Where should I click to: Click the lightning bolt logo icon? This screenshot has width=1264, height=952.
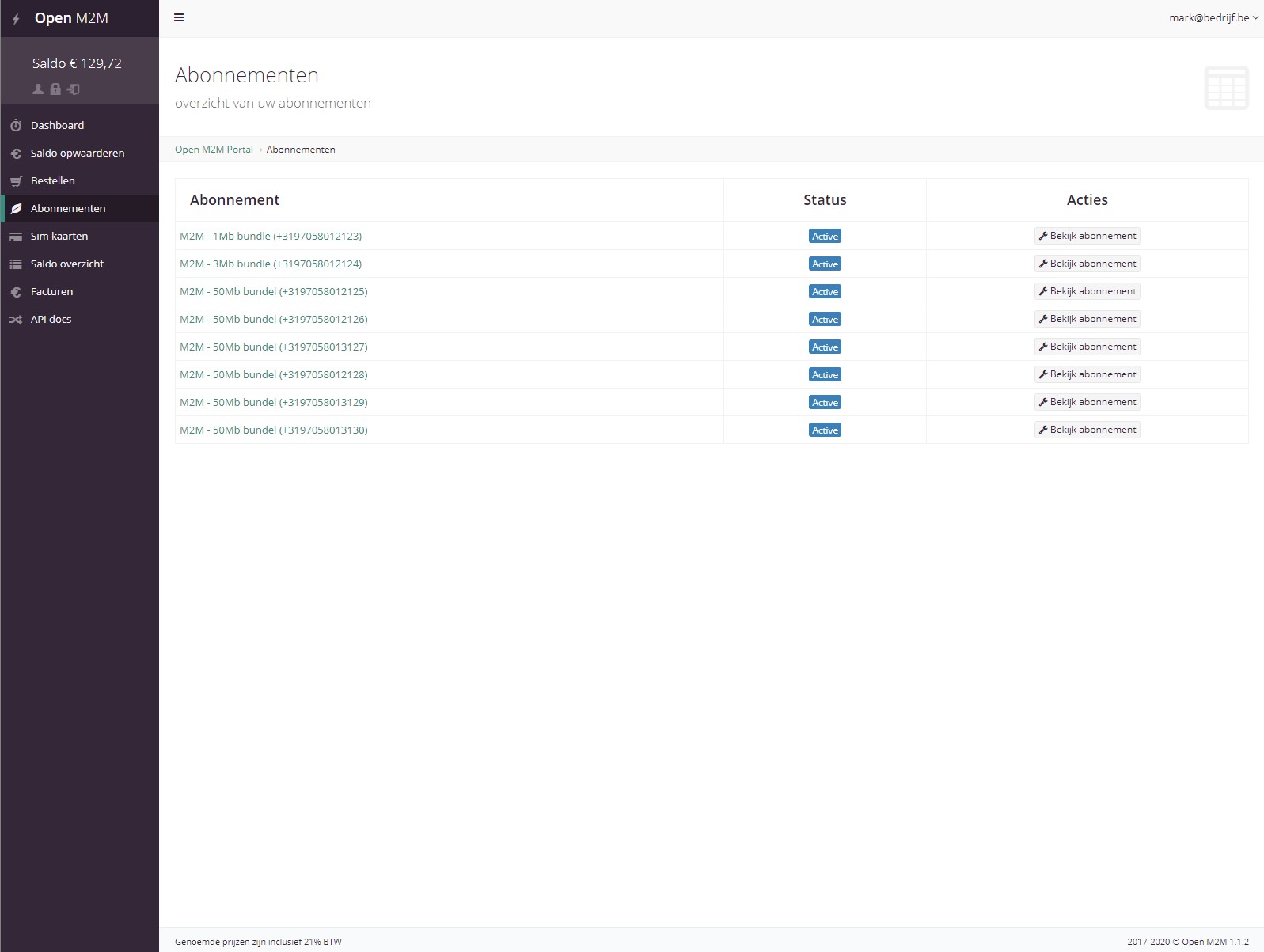pyautogui.click(x=16, y=19)
